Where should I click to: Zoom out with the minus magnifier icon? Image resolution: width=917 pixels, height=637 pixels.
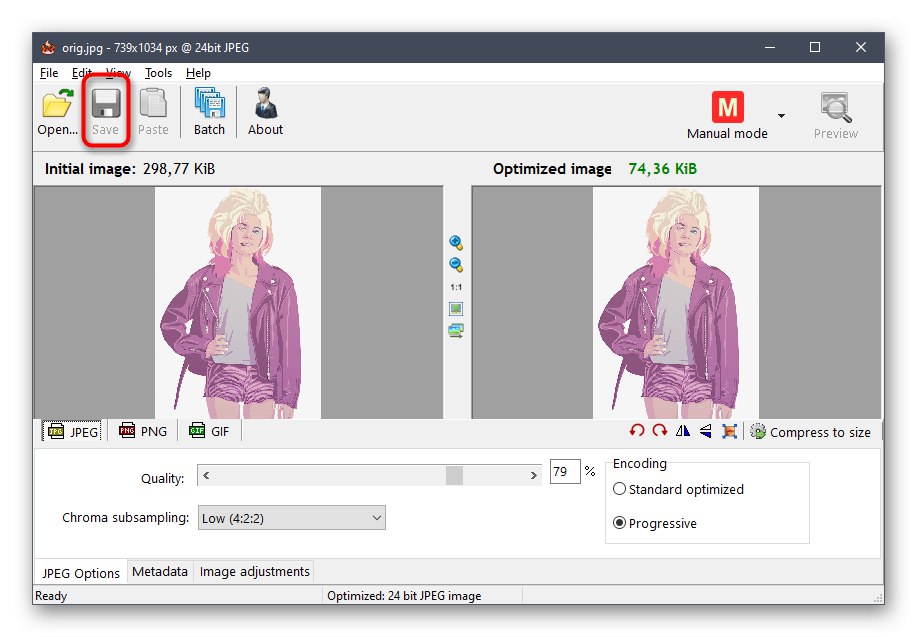(456, 265)
